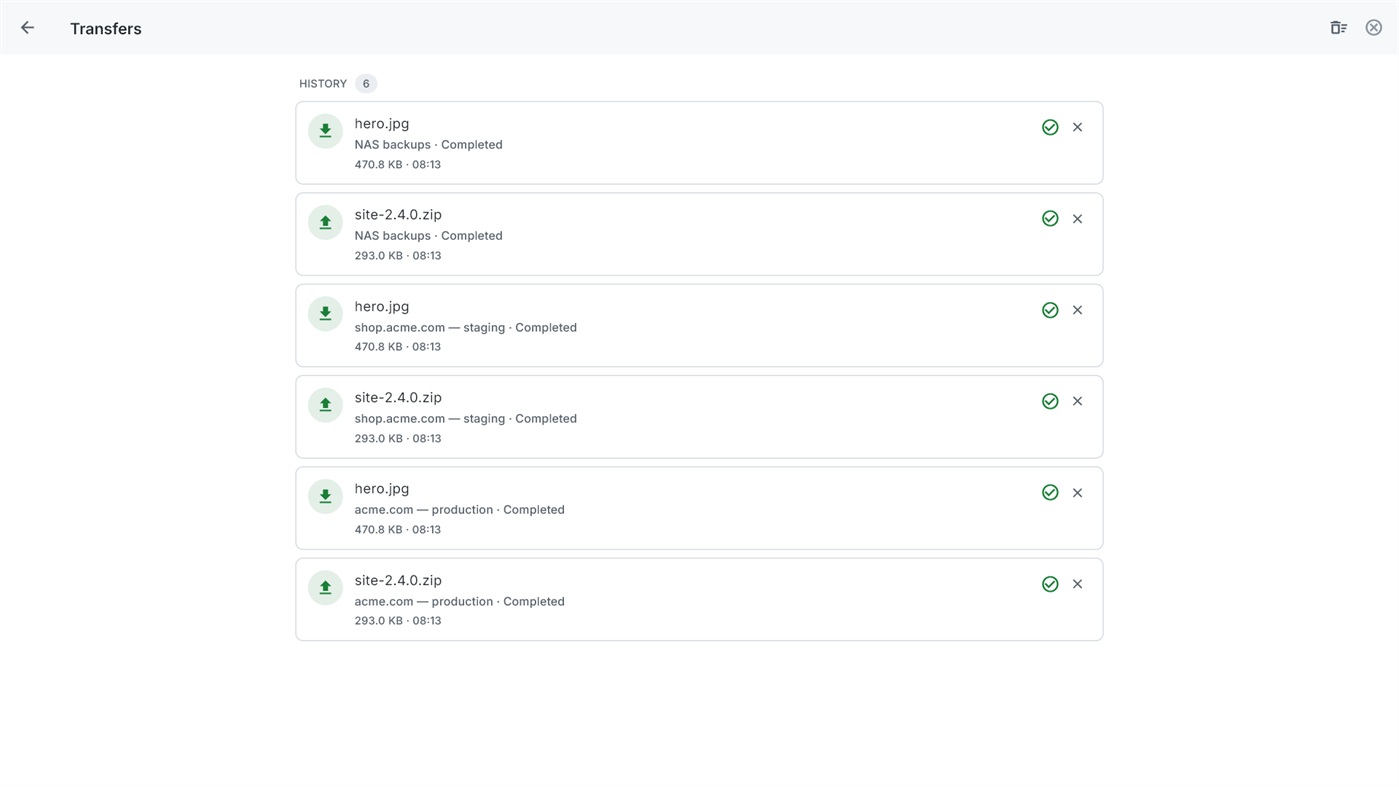Click the upload icon for site-2.4.0.zip staging

click(x=325, y=405)
